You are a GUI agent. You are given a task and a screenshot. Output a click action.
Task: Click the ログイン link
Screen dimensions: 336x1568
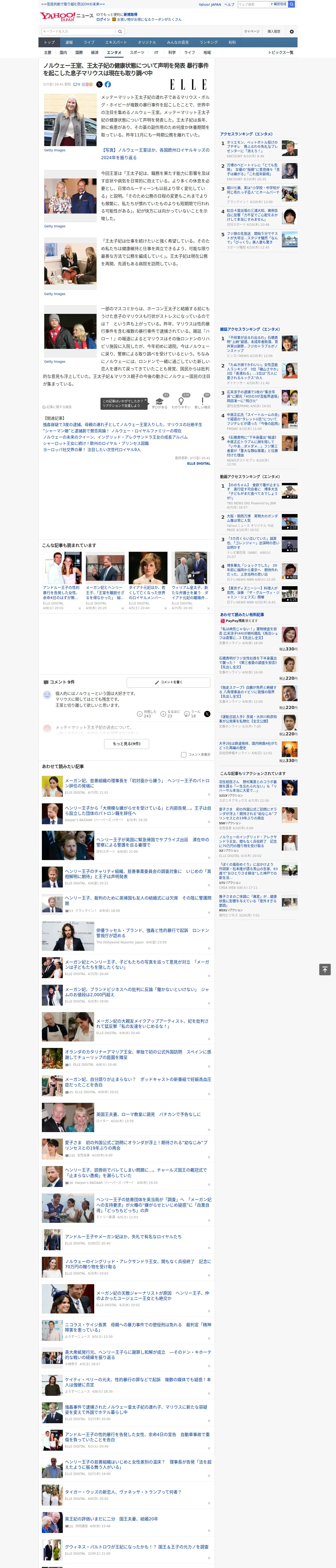[103, 20]
